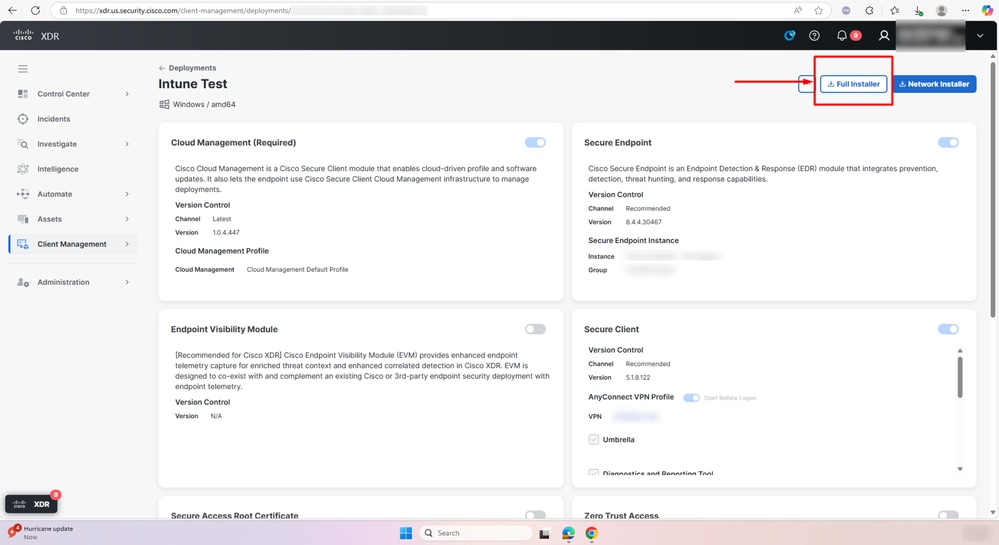The width and height of the screenshot is (999, 545).
Task: Click the read aloud icon in address bar
Action: pyautogui.click(x=798, y=10)
